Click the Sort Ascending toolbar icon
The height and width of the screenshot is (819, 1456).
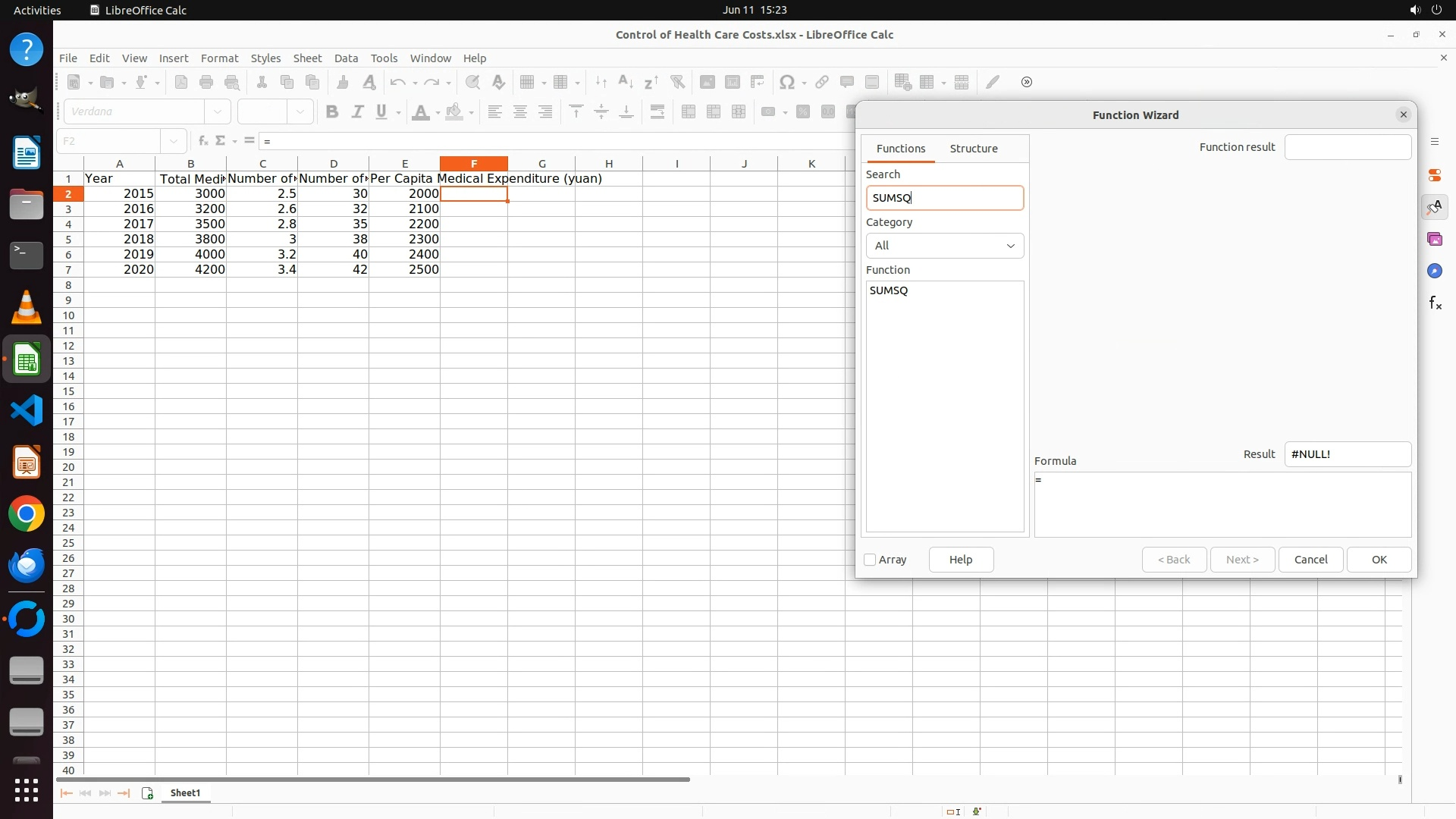(x=626, y=82)
